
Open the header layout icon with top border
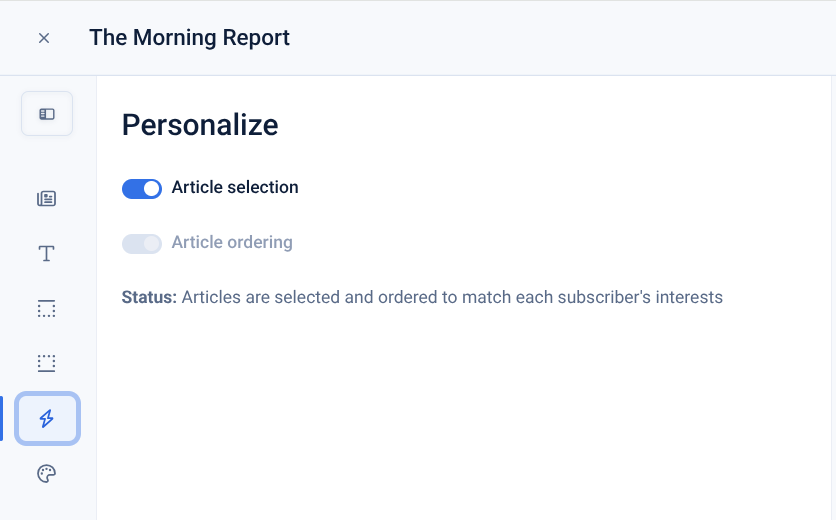(x=47, y=308)
